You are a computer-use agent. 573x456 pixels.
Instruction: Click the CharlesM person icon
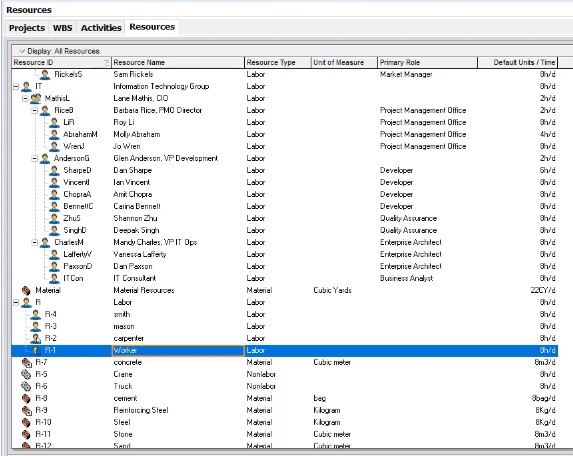[x=45, y=243]
